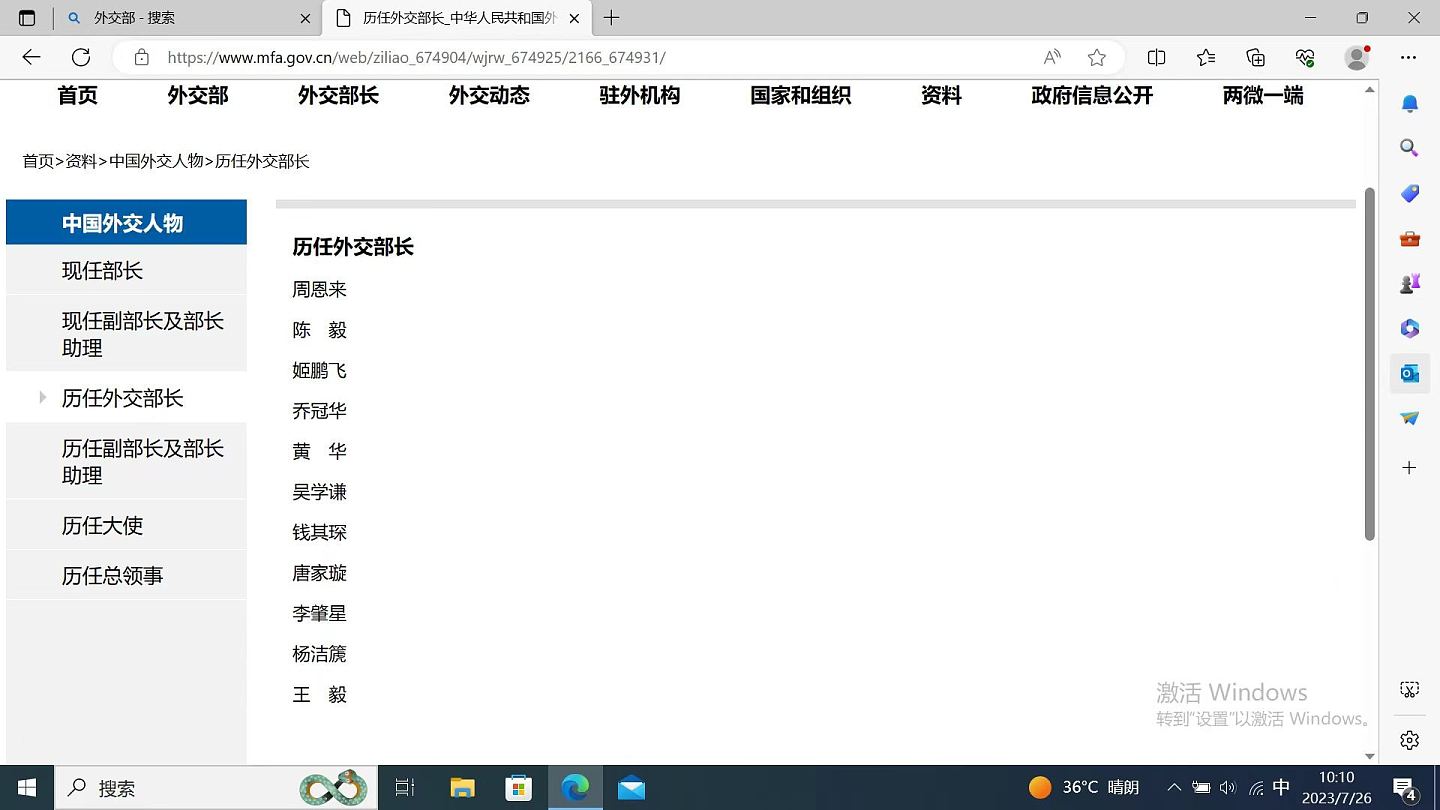Click 中国外交人物 in the breadcrumb
This screenshot has height=810, width=1440.
[156, 161]
